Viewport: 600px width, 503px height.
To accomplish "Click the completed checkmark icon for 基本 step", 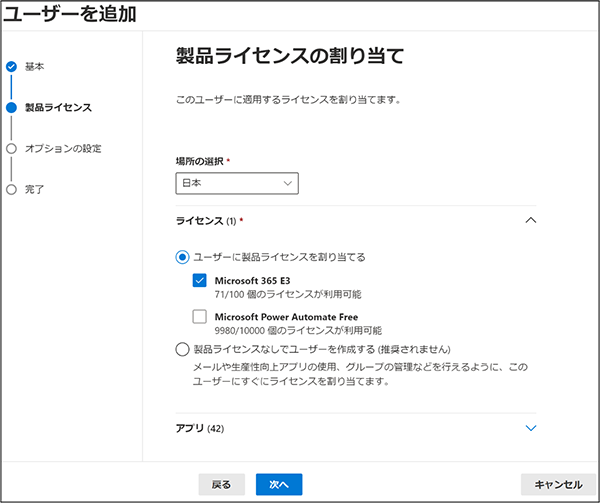I will tap(11, 67).
